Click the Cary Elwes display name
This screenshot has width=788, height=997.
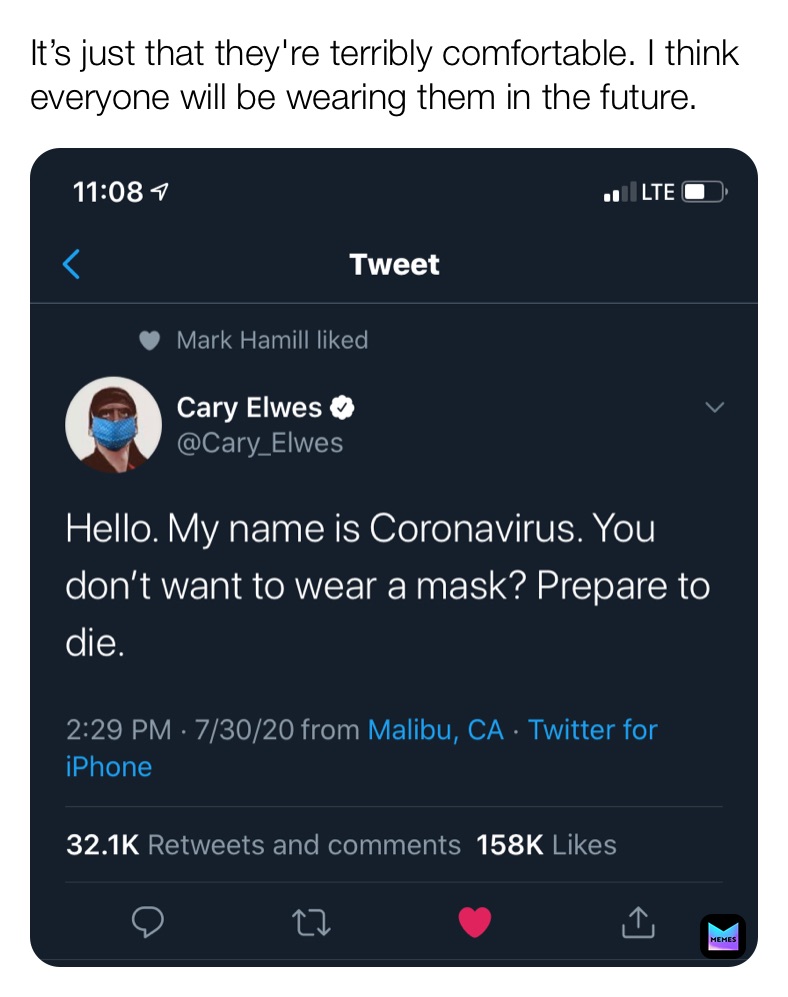[249, 408]
